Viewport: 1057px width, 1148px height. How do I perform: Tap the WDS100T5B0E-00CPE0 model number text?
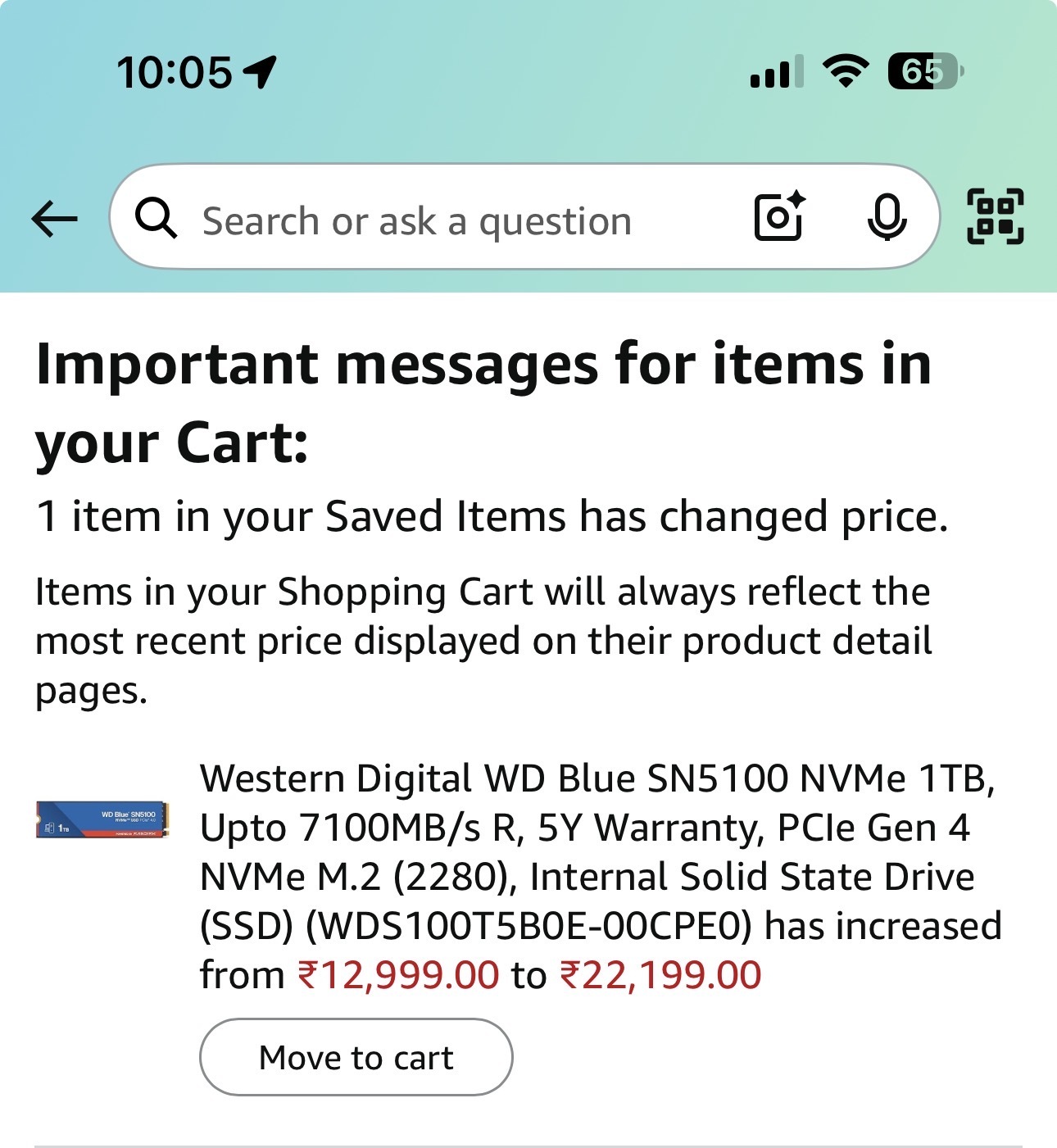point(528,926)
